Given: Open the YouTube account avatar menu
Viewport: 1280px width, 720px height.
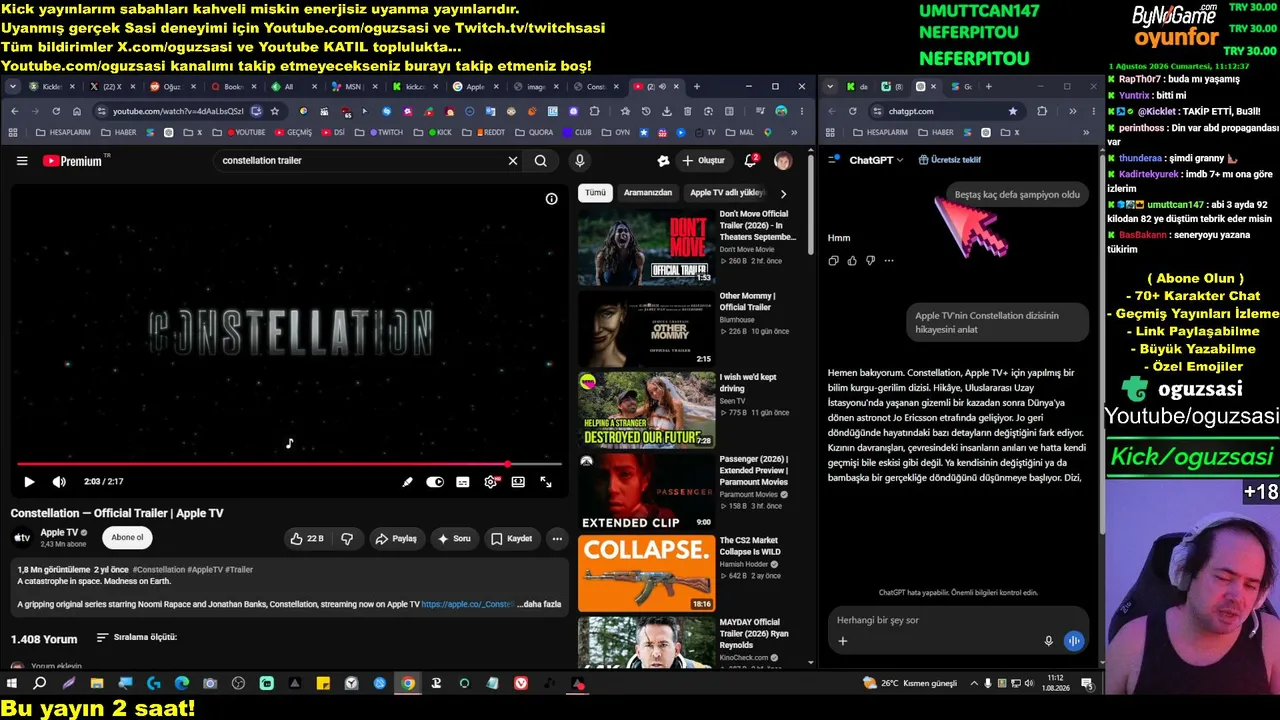Looking at the screenshot, I should tap(783, 161).
